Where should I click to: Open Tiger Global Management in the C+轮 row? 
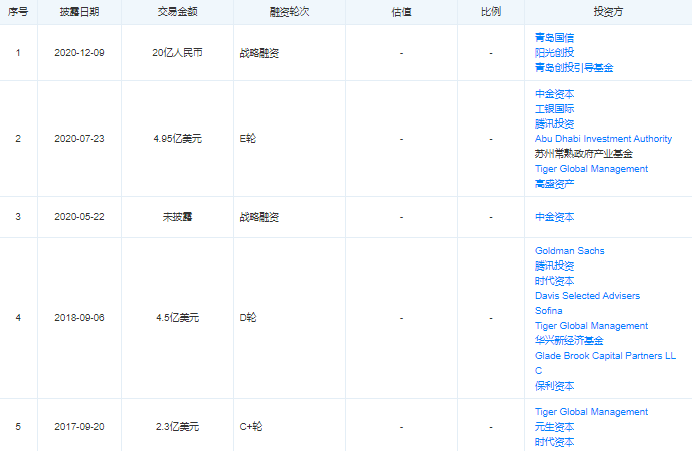pyautogui.click(x=591, y=412)
